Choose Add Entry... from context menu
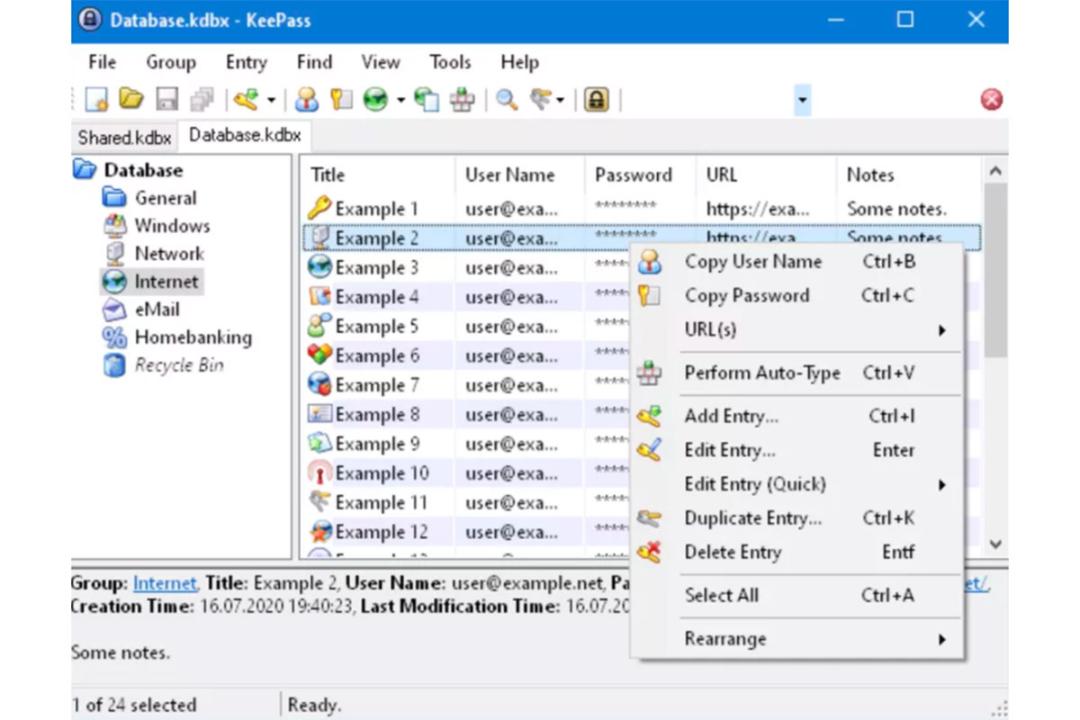Image resolution: width=1080 pixels, height=720 pixels. coord(796,416)
